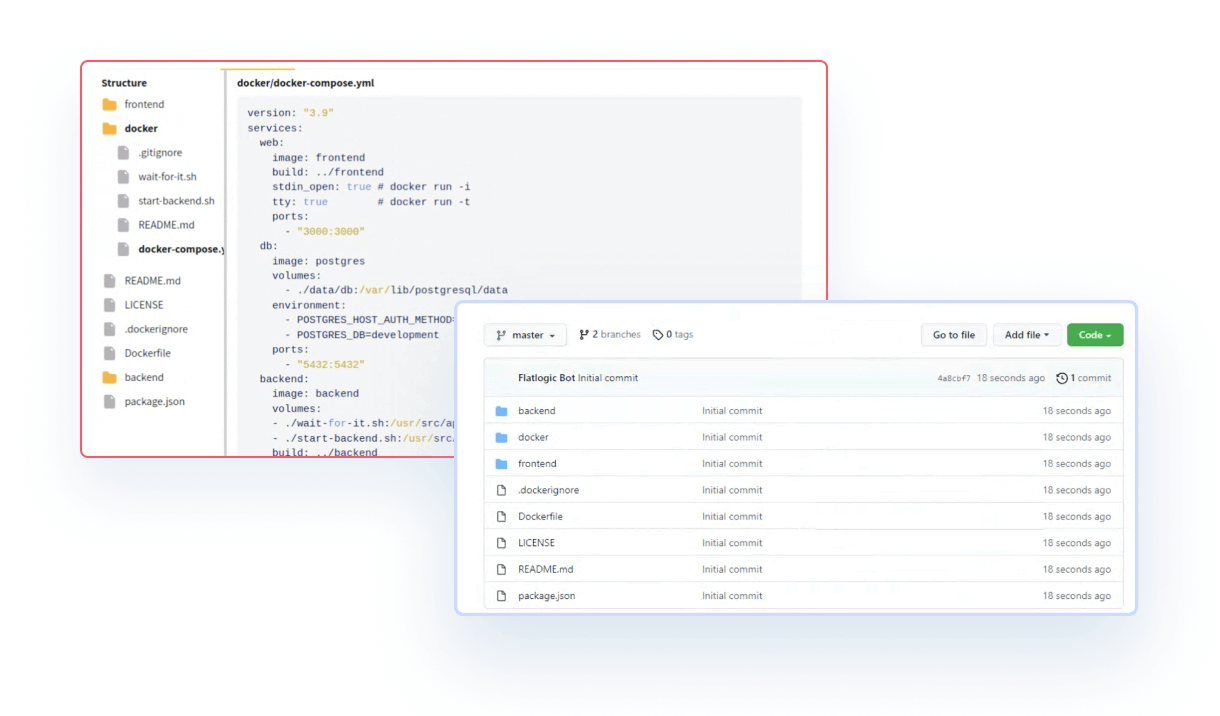This screenshot has height=716, width=1220.
Task: Select start-backend.sh in the Structure tree
Action: point(176,201)
